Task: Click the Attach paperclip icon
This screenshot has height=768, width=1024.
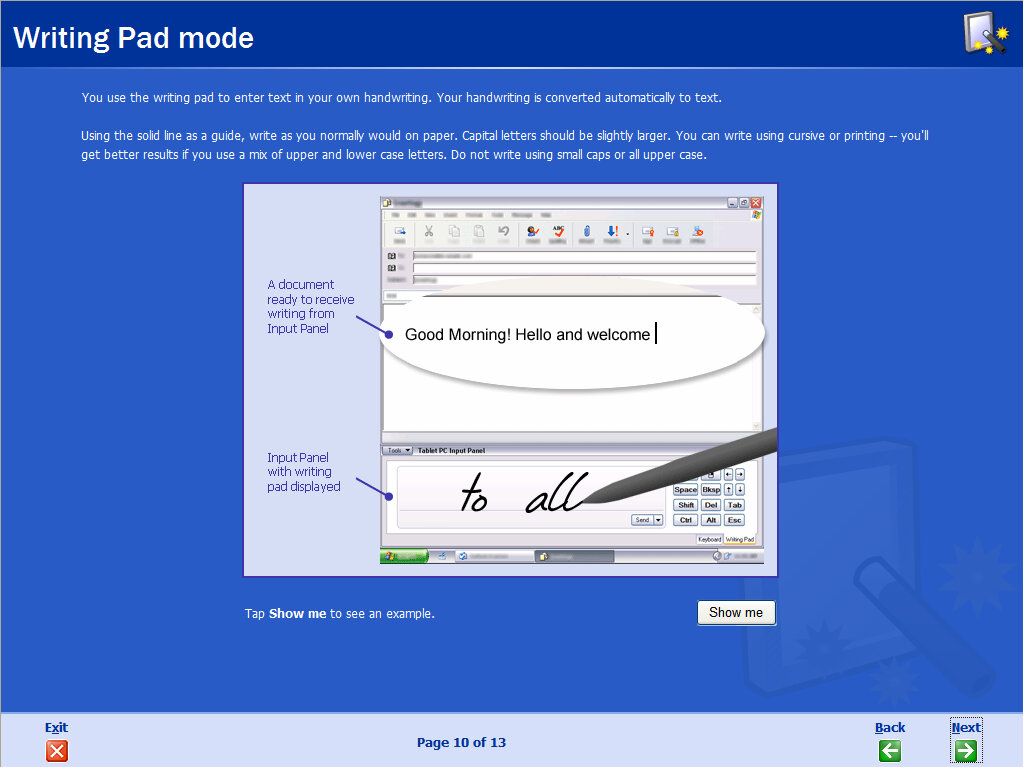Action: point(587,231)
